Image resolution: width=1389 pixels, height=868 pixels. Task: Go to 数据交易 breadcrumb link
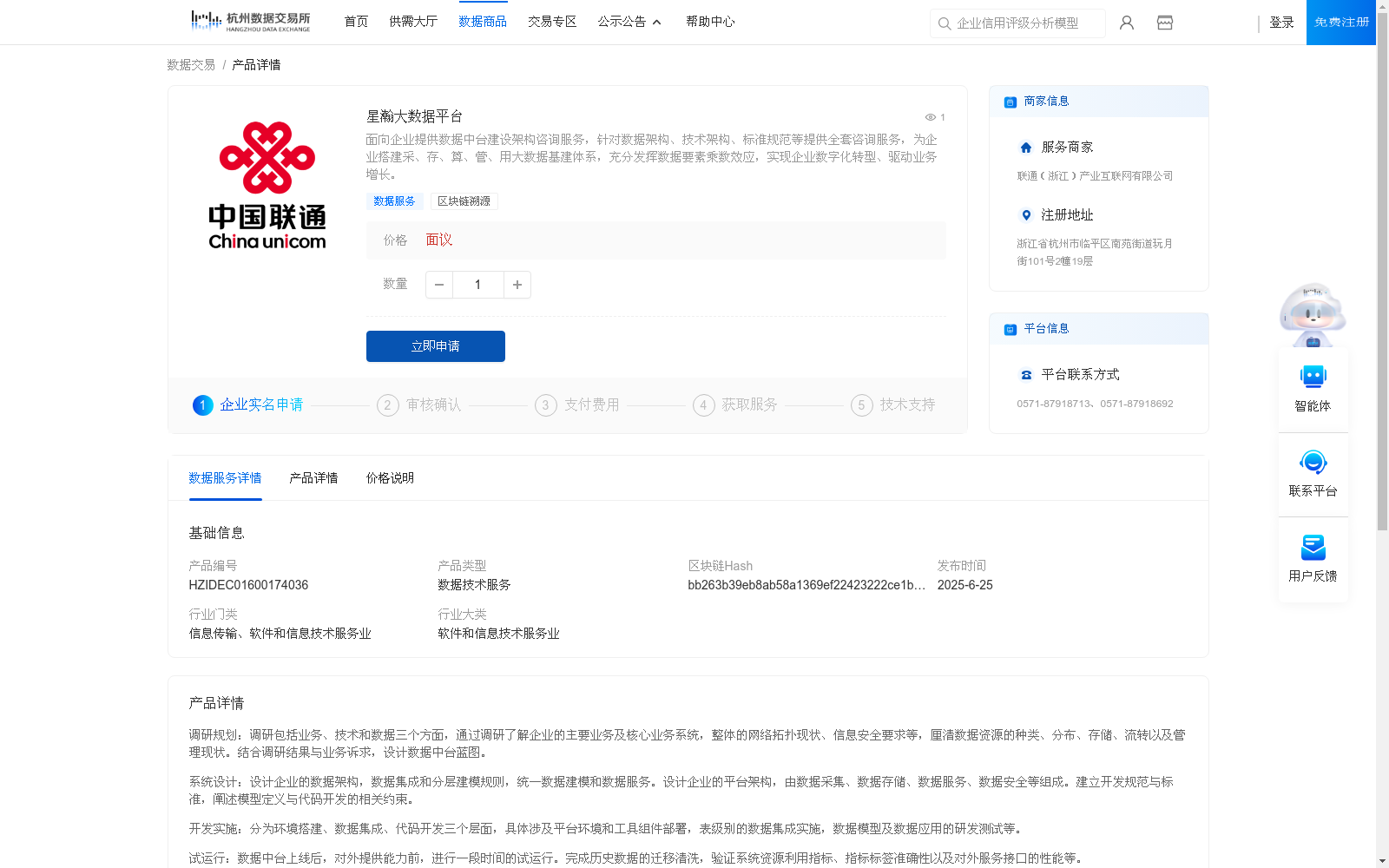(x=191, y=65)
